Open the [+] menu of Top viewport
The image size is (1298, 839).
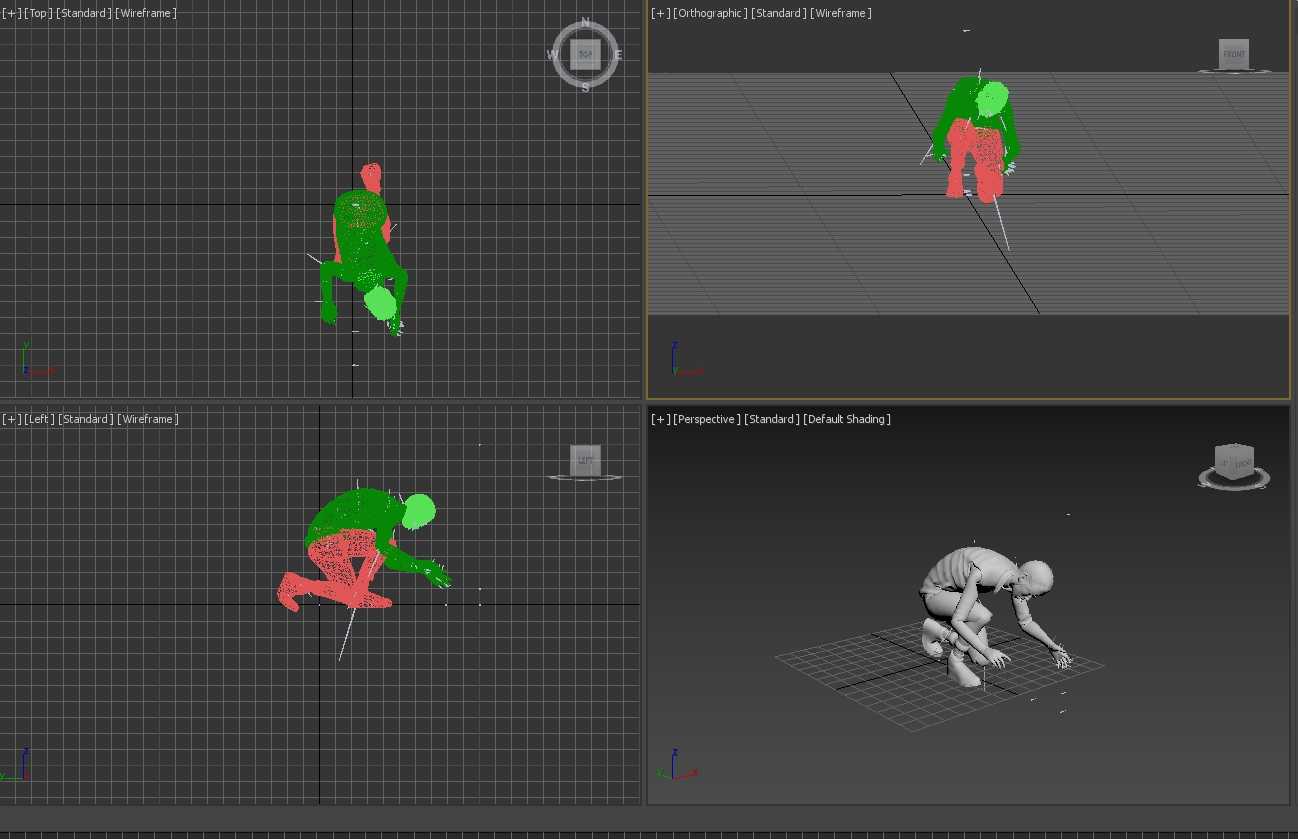(11, 13)
